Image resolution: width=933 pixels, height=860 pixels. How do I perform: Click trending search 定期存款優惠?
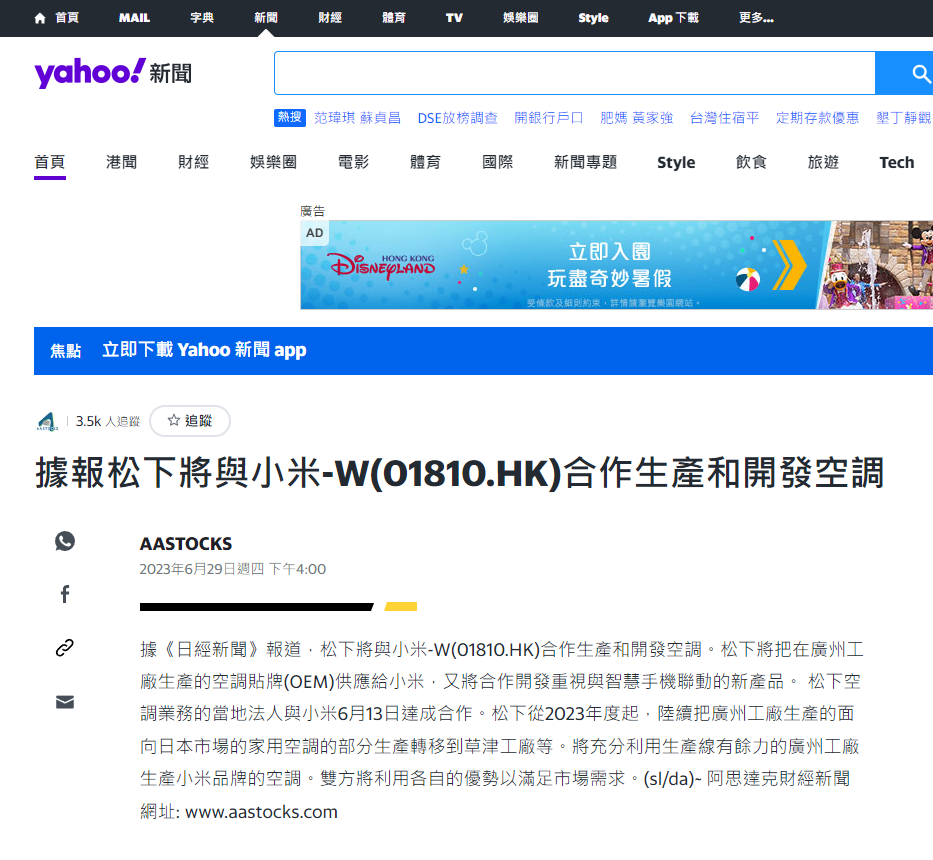[818, 118]
